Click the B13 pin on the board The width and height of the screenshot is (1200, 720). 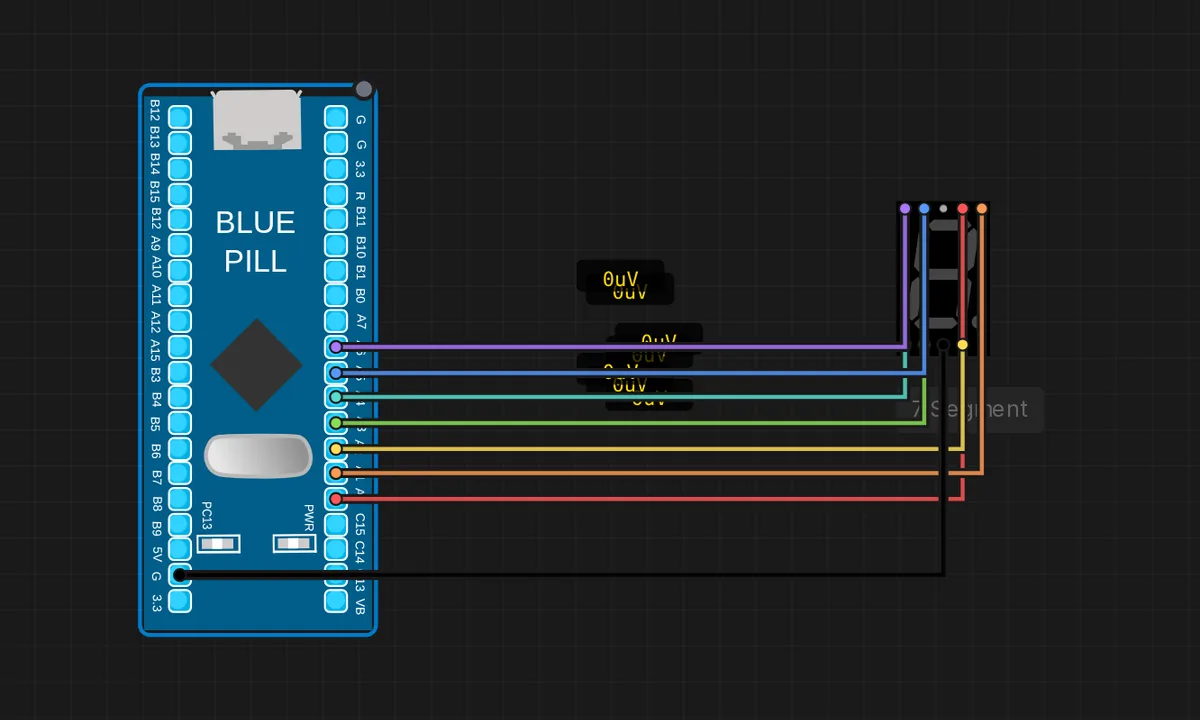[x=180, y=144]
